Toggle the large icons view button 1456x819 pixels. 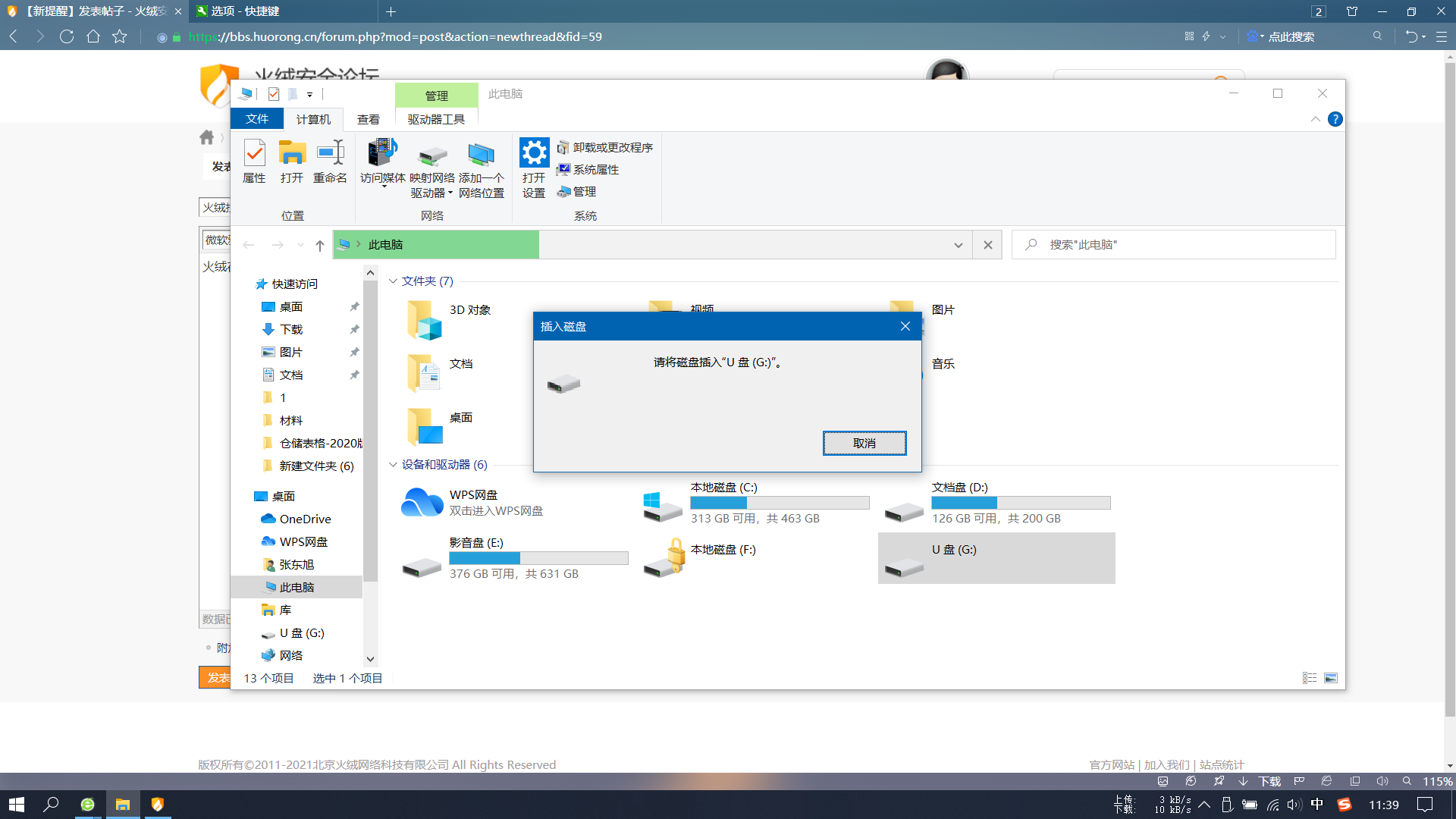click(1331, 678)
